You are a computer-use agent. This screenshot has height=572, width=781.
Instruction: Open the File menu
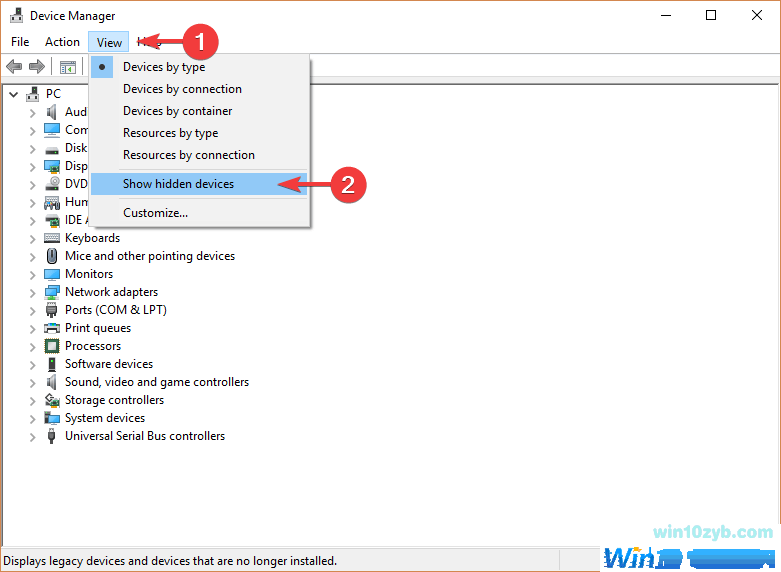point(20,42)
